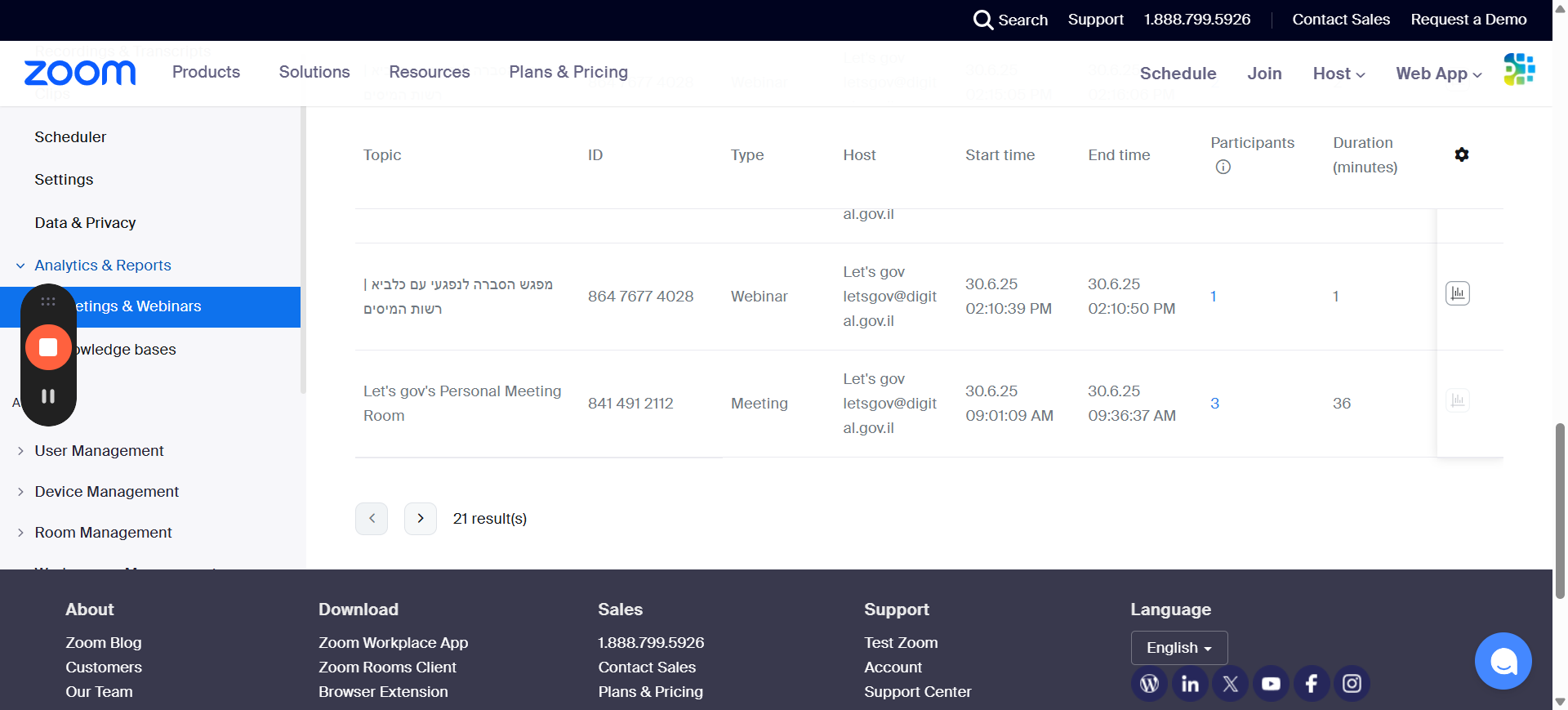Open participants count 3 for meeting
This screenshot has width=1568, height=710.
[x=1214, y=404]
